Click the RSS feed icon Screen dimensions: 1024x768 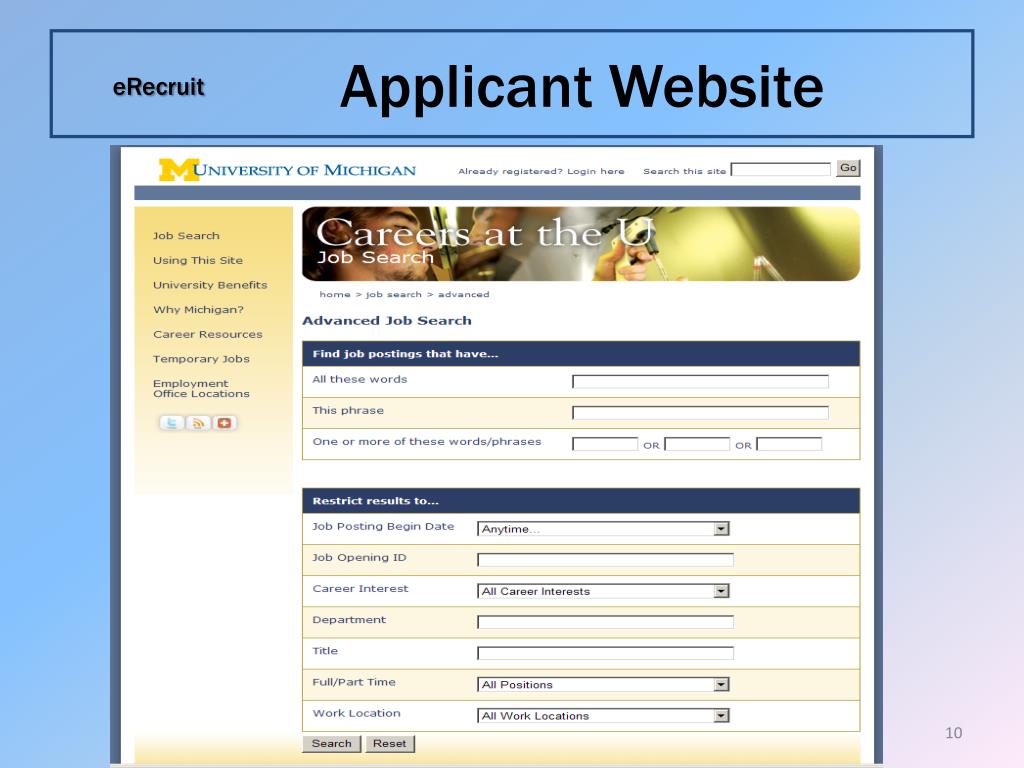(198, 423)
